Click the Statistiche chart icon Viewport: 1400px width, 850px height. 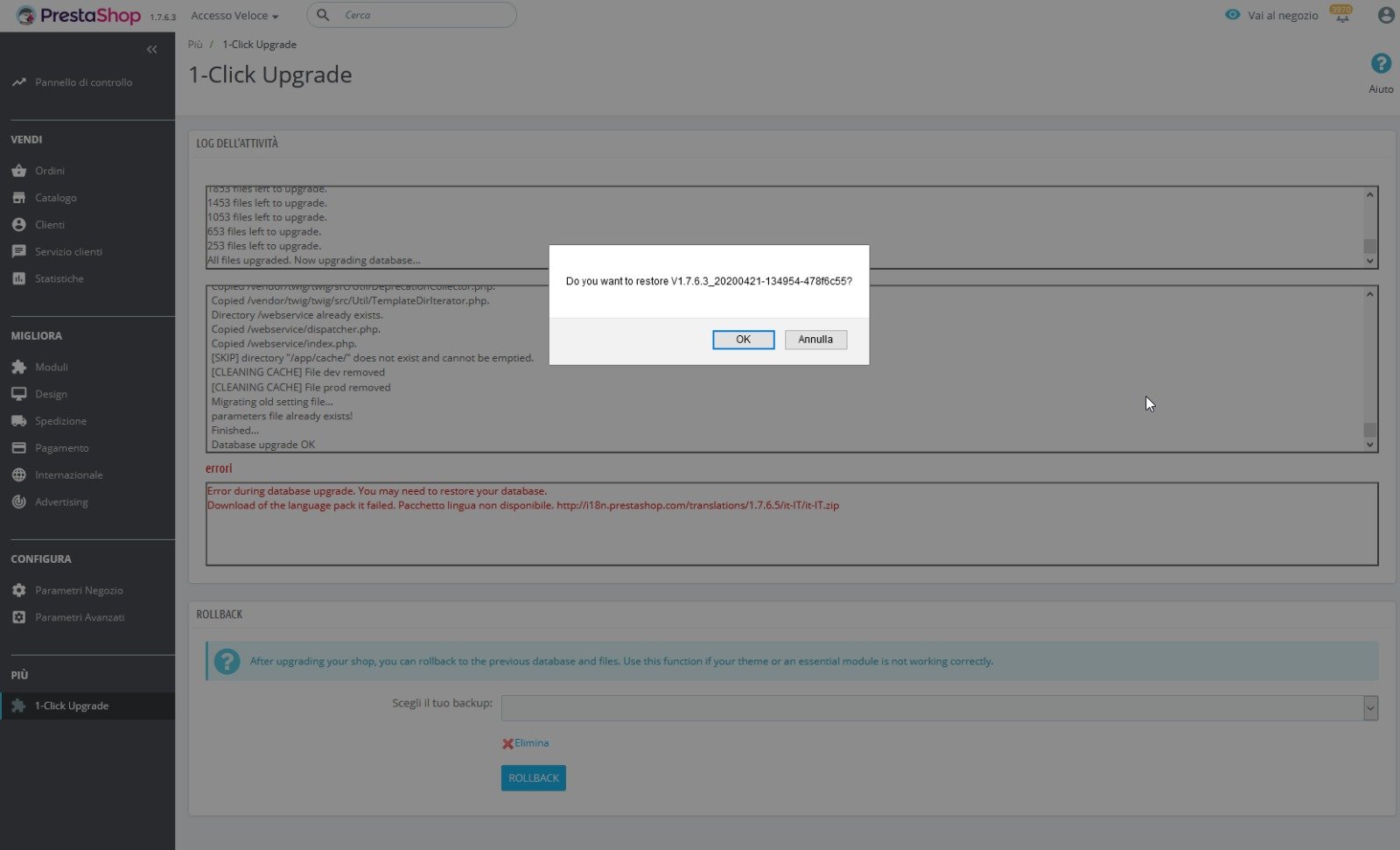[19, 278]
